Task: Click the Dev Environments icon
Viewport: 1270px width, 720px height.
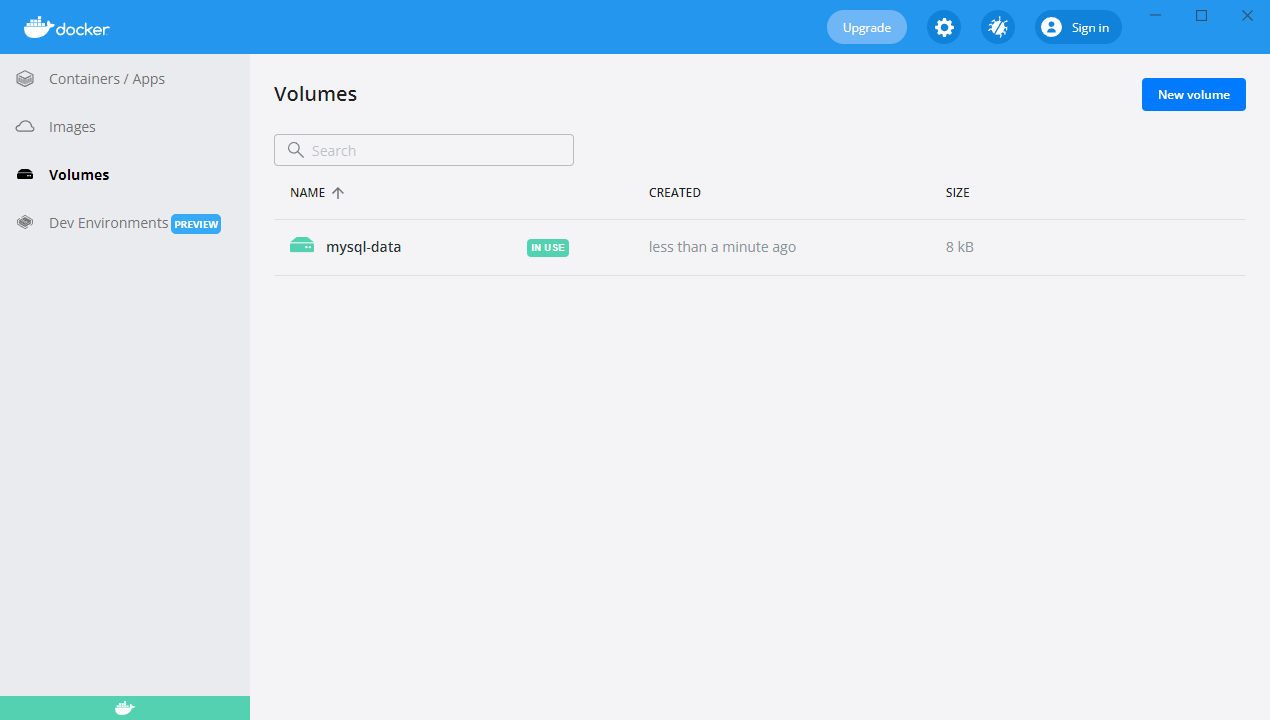Action: 25,223
